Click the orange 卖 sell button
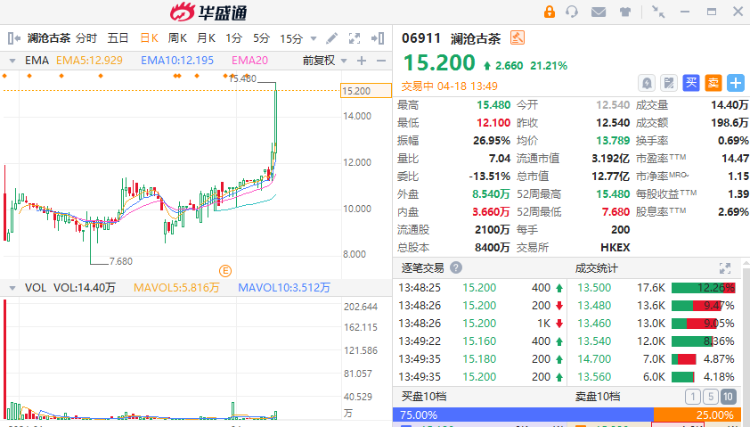Screen dimensions: 750x427 point(713,83)
